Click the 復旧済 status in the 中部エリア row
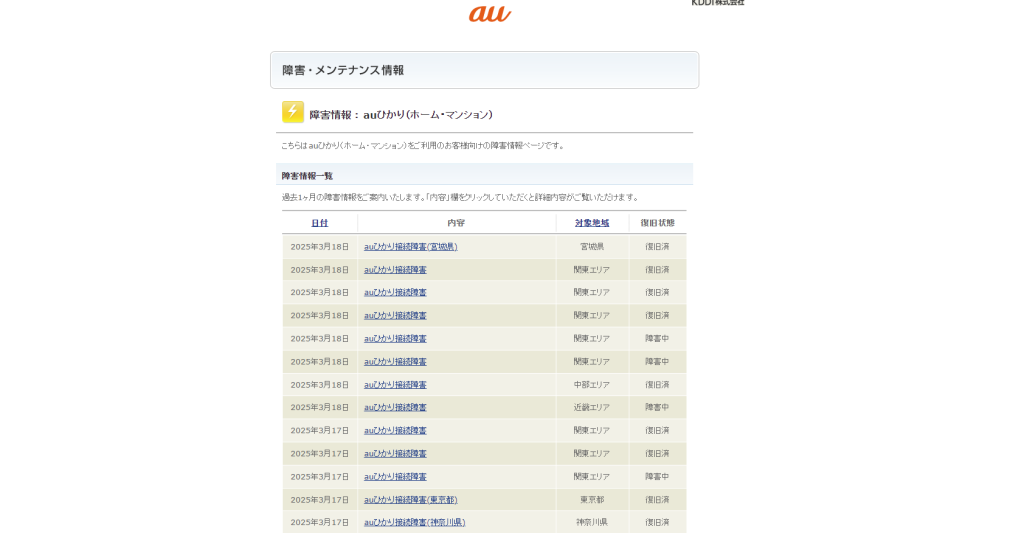1024x533 pixels. click(x=657, y=385)
